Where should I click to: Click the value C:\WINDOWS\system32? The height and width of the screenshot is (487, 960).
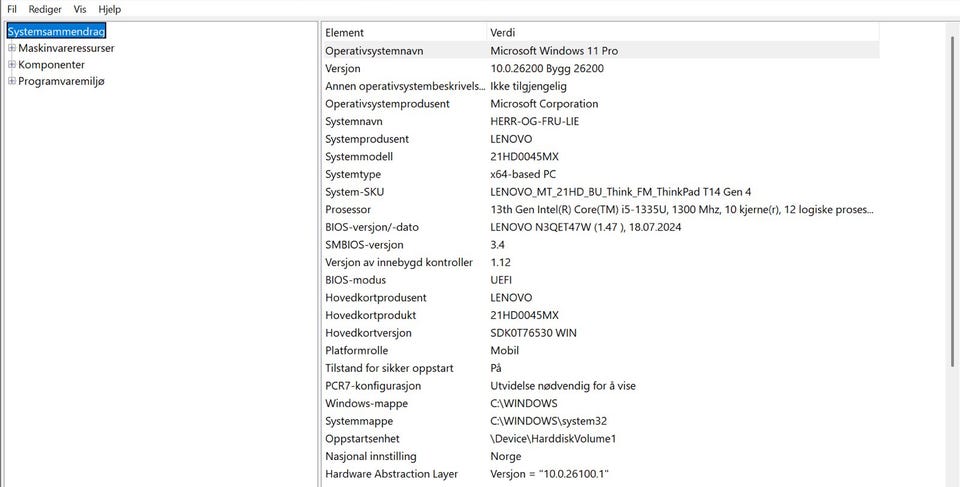pyautogui.click(x=549, y=421)
